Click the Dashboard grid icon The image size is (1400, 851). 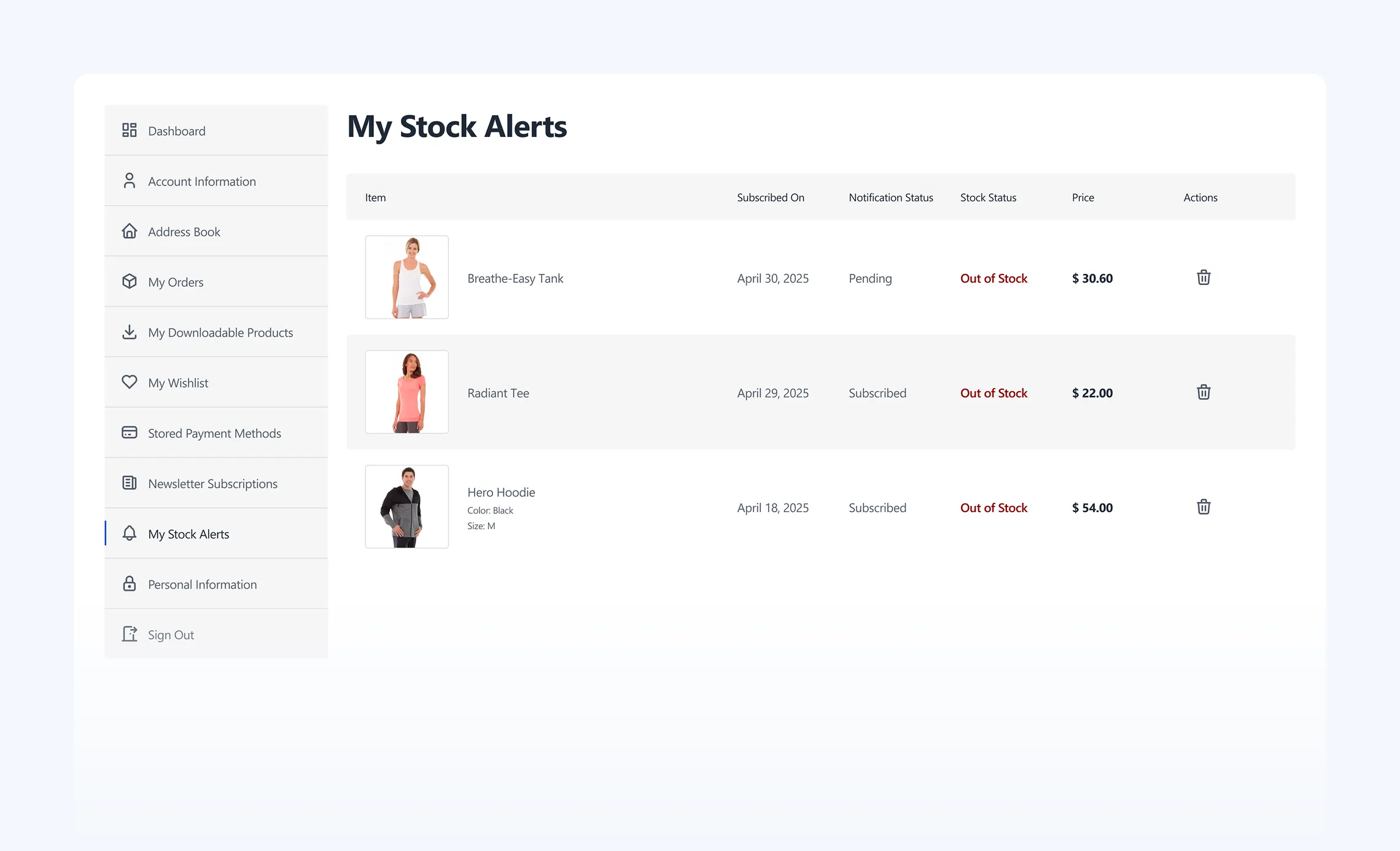(x=129, y=130)
